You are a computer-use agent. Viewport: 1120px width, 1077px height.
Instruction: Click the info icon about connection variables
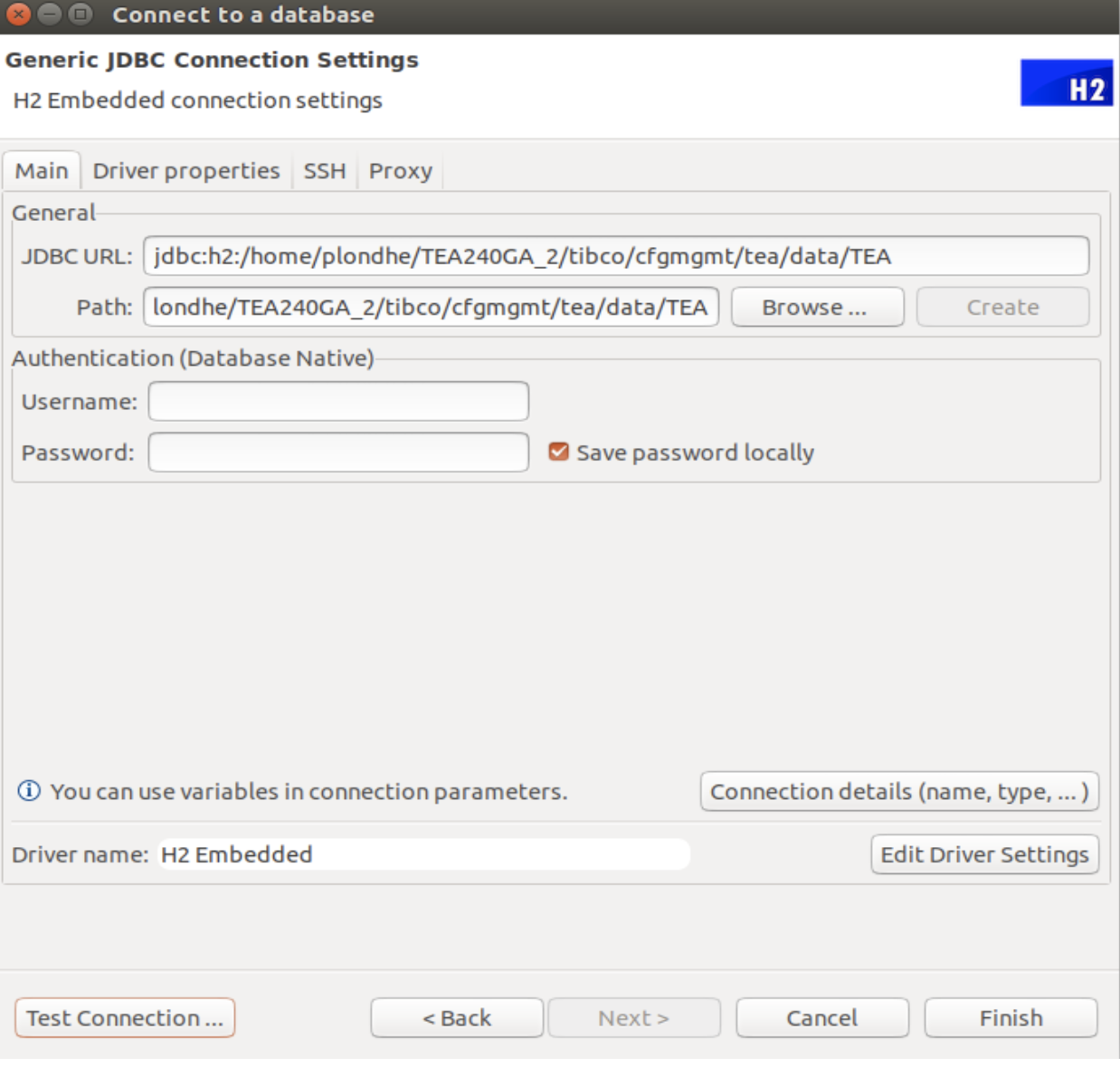point(26,791)
